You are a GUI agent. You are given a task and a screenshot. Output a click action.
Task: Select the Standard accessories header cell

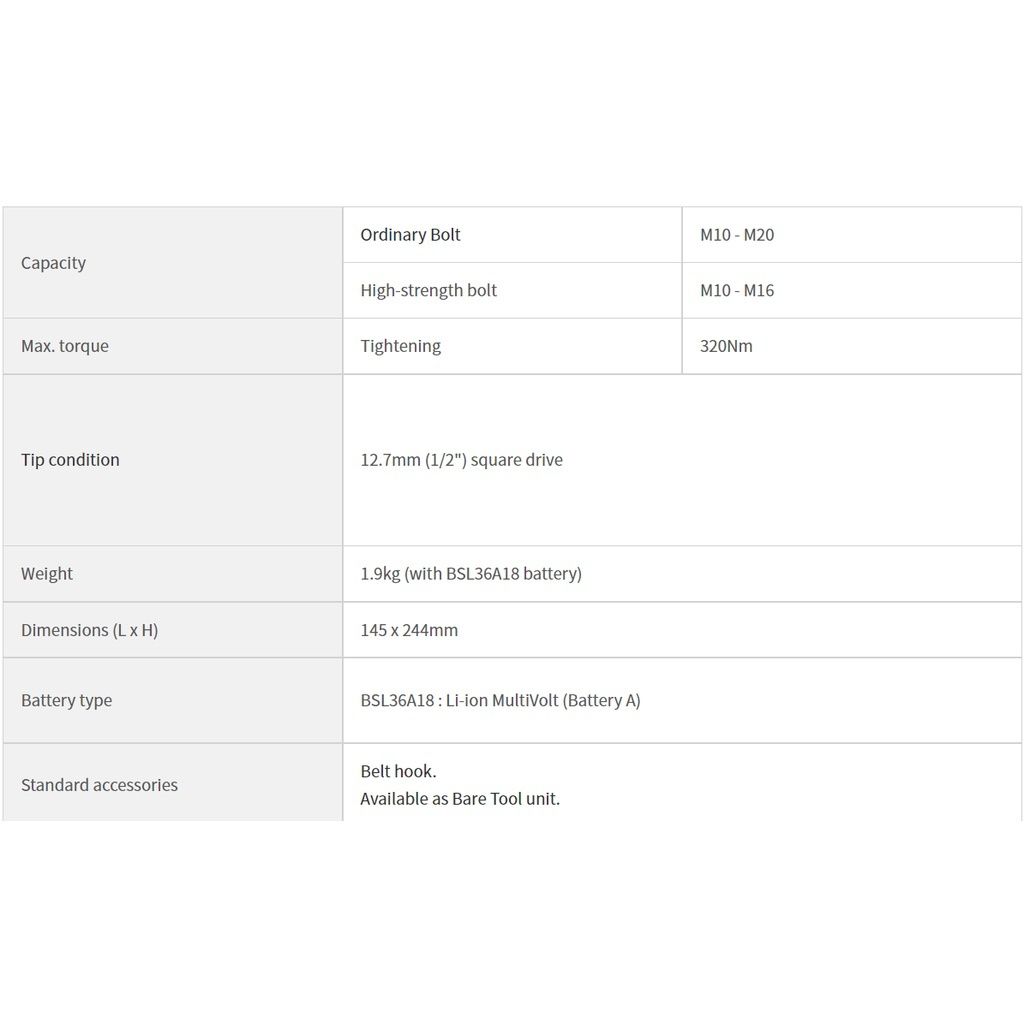click(172, 782)
